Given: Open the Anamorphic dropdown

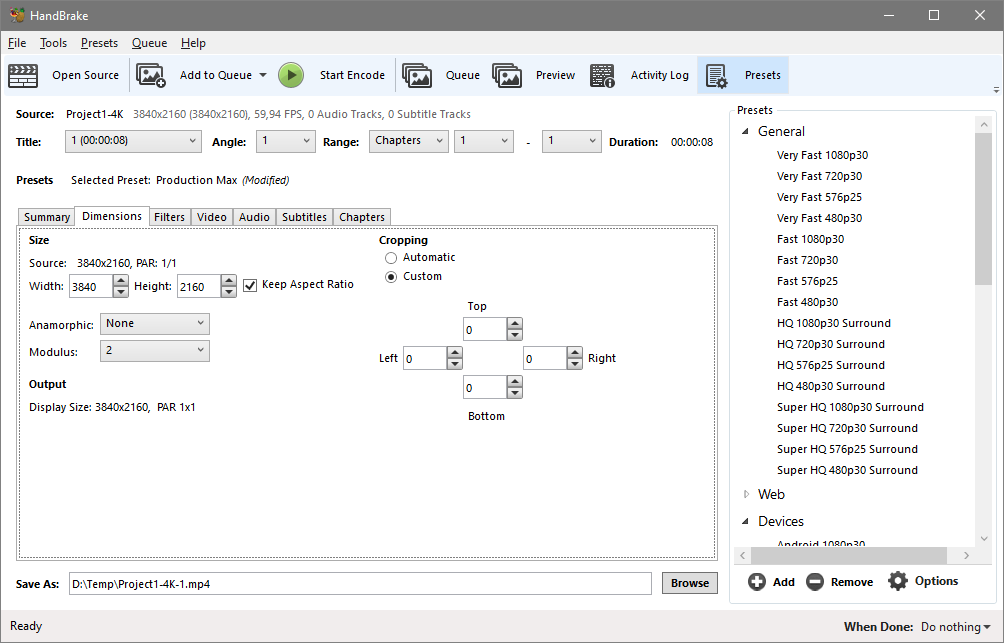Looking at the screenshot, I should pos(155,324).
